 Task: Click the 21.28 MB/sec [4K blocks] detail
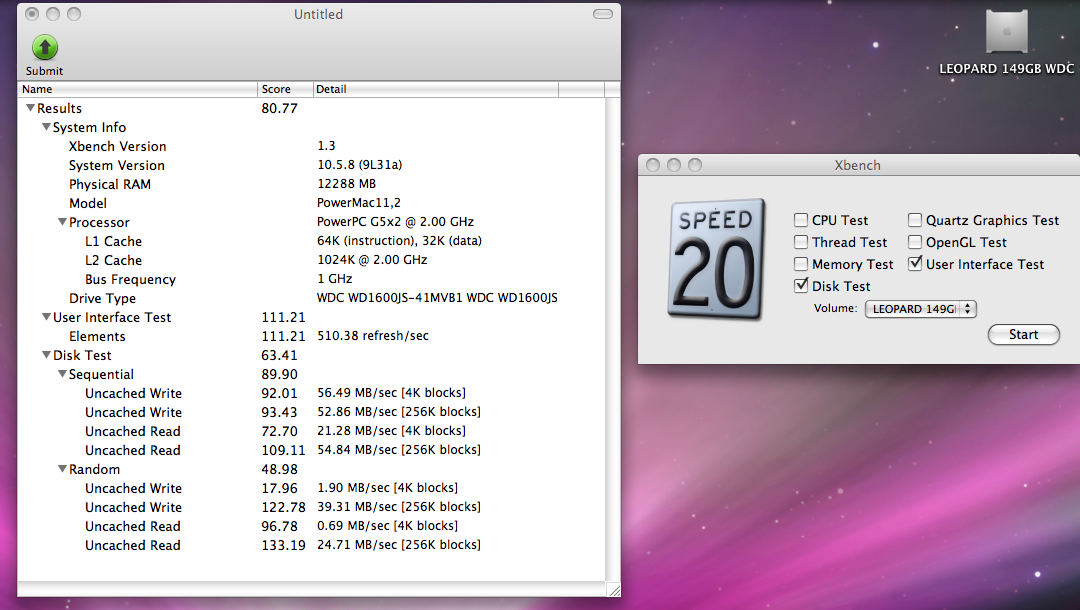pyautogui.click(x=391, y=431)
